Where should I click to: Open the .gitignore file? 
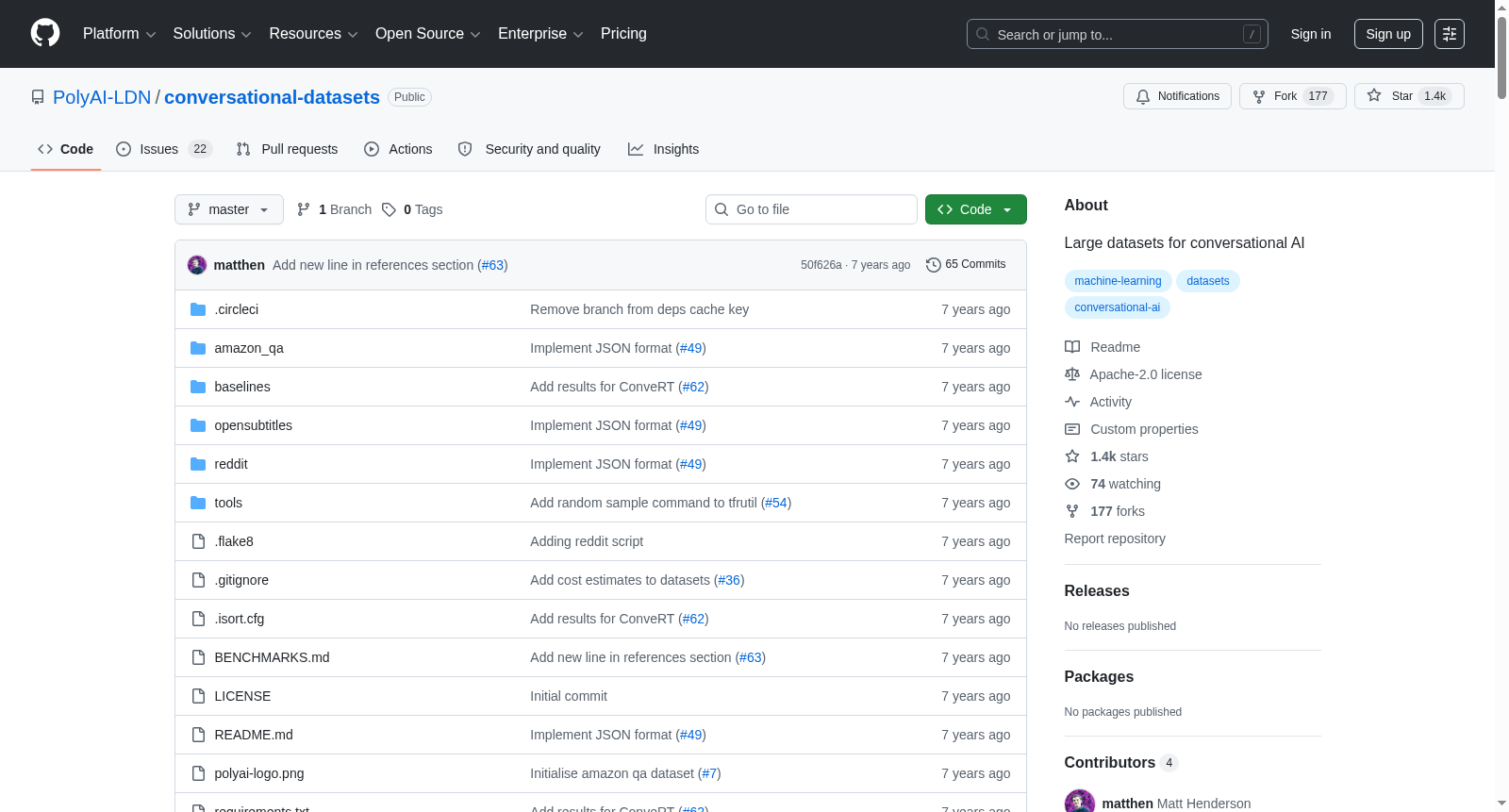[x=241, y=580]
